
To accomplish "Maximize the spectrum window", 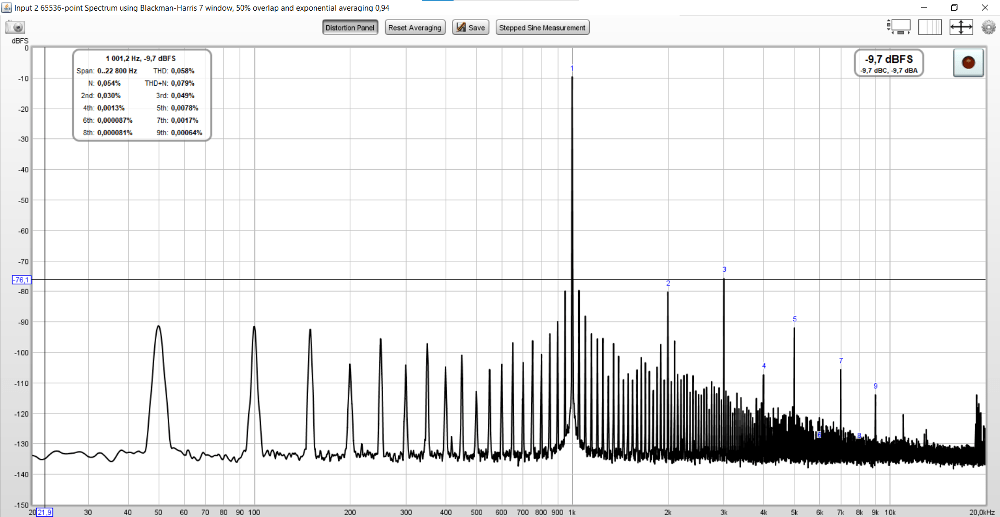I will point(954,7).
